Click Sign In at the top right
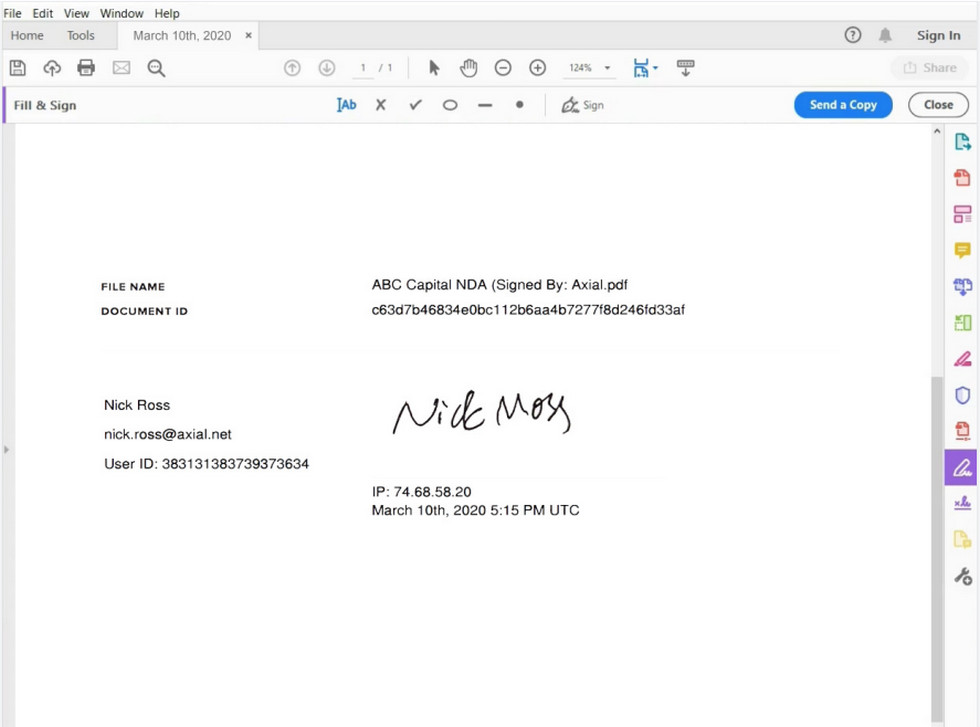The image size is (980, 727). point(938,35)
